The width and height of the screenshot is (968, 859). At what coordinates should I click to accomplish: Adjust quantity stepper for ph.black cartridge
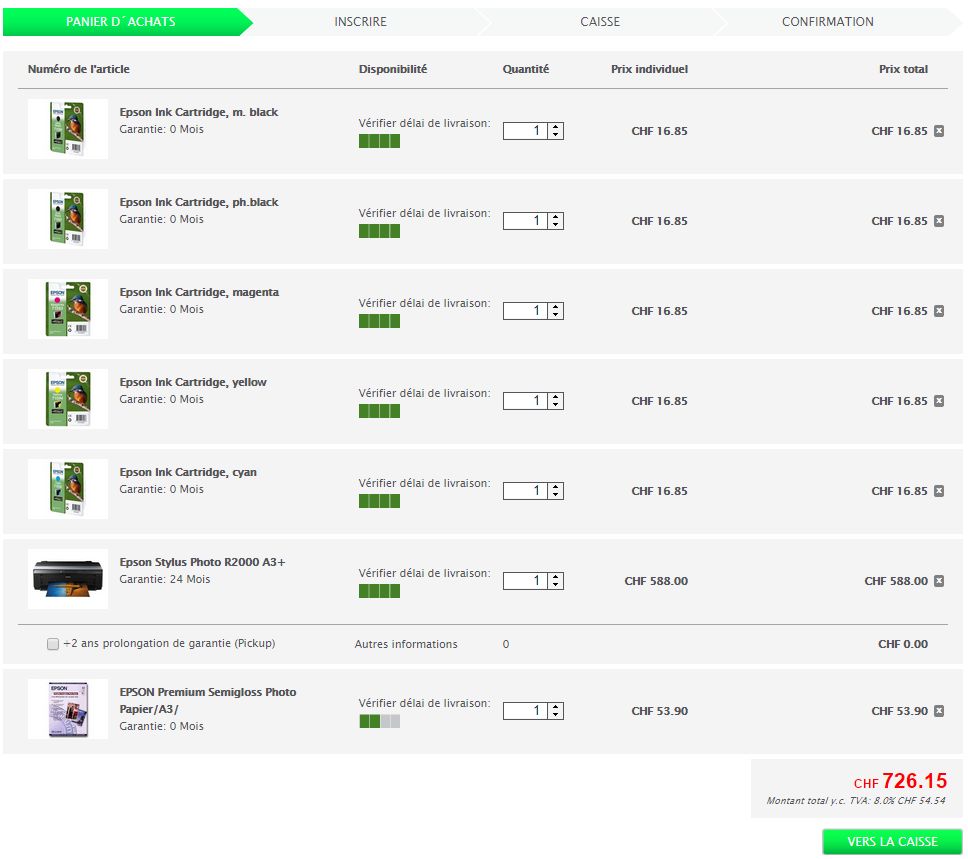coord(556,221)
